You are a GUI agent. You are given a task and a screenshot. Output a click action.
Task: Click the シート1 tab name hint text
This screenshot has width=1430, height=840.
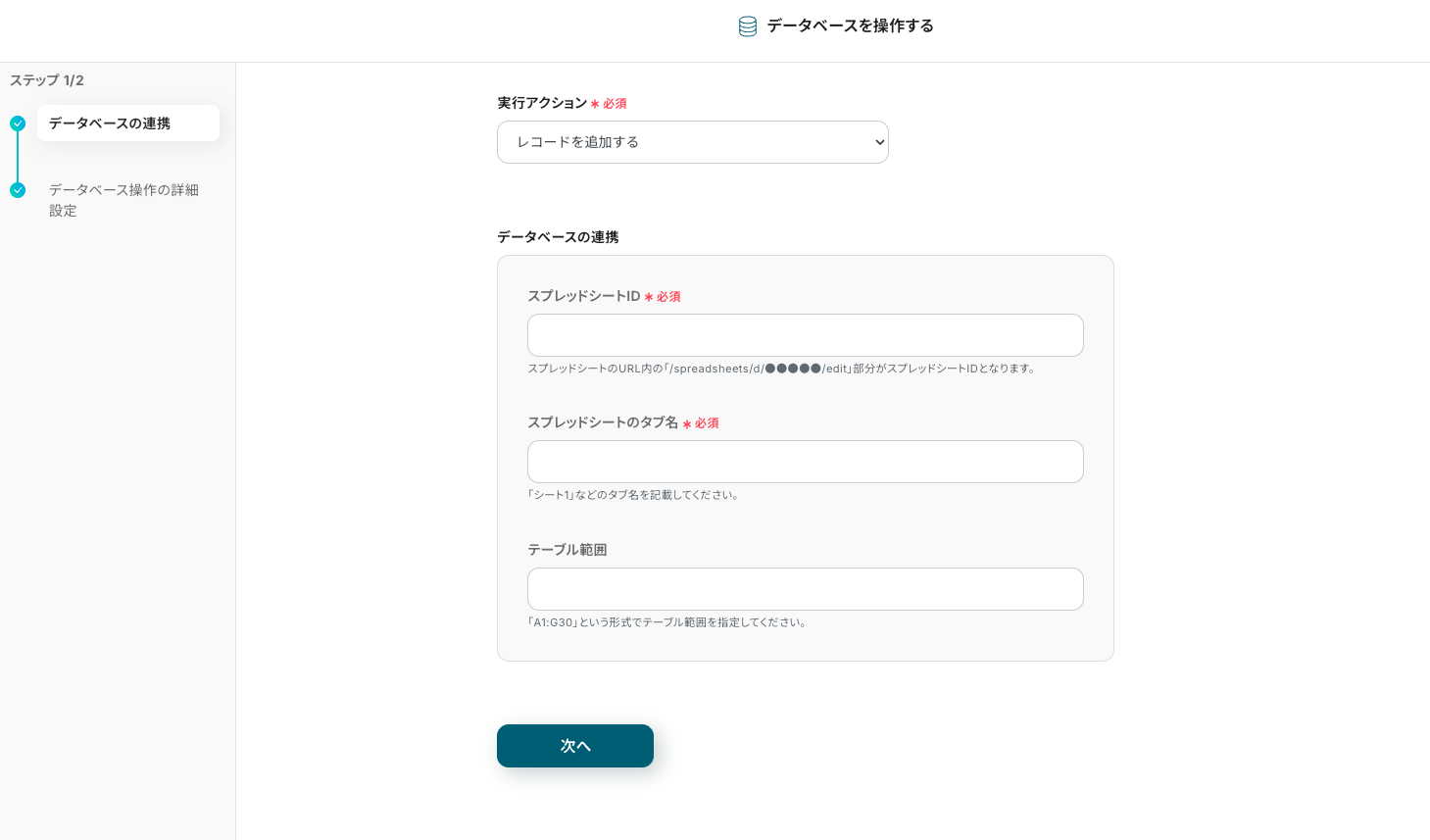(633, 495)
